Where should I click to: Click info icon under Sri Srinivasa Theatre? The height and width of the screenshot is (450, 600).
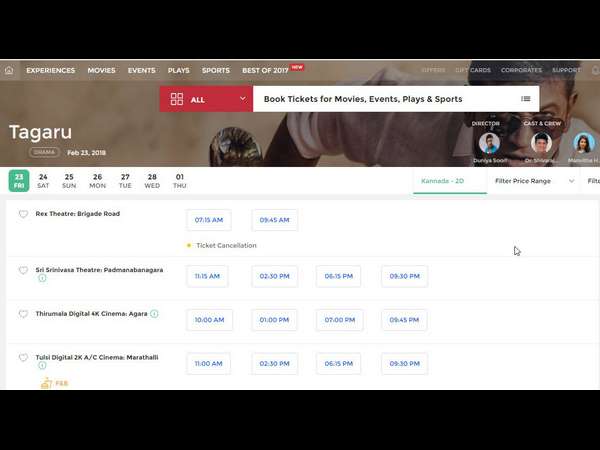click(x=42, y=278)
